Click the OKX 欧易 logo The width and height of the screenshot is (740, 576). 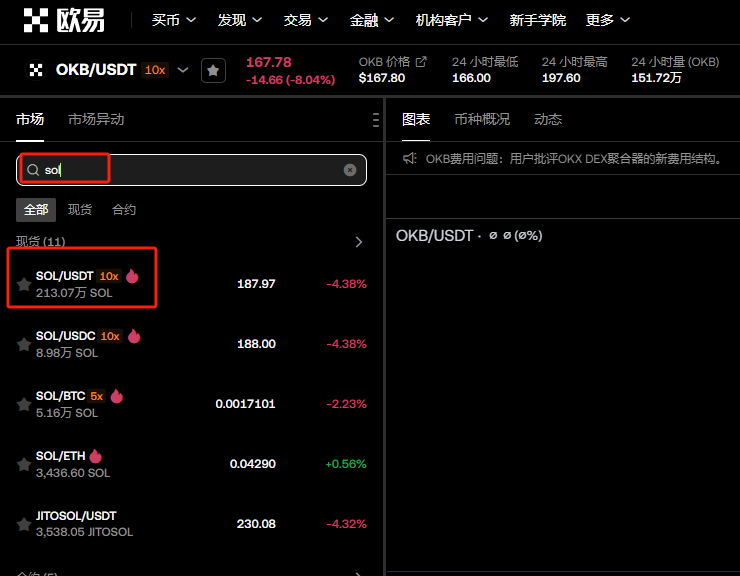[64, 20]
